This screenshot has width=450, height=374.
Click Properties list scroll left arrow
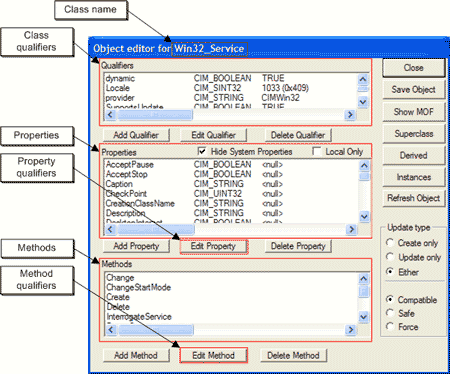tap(110, 229)
